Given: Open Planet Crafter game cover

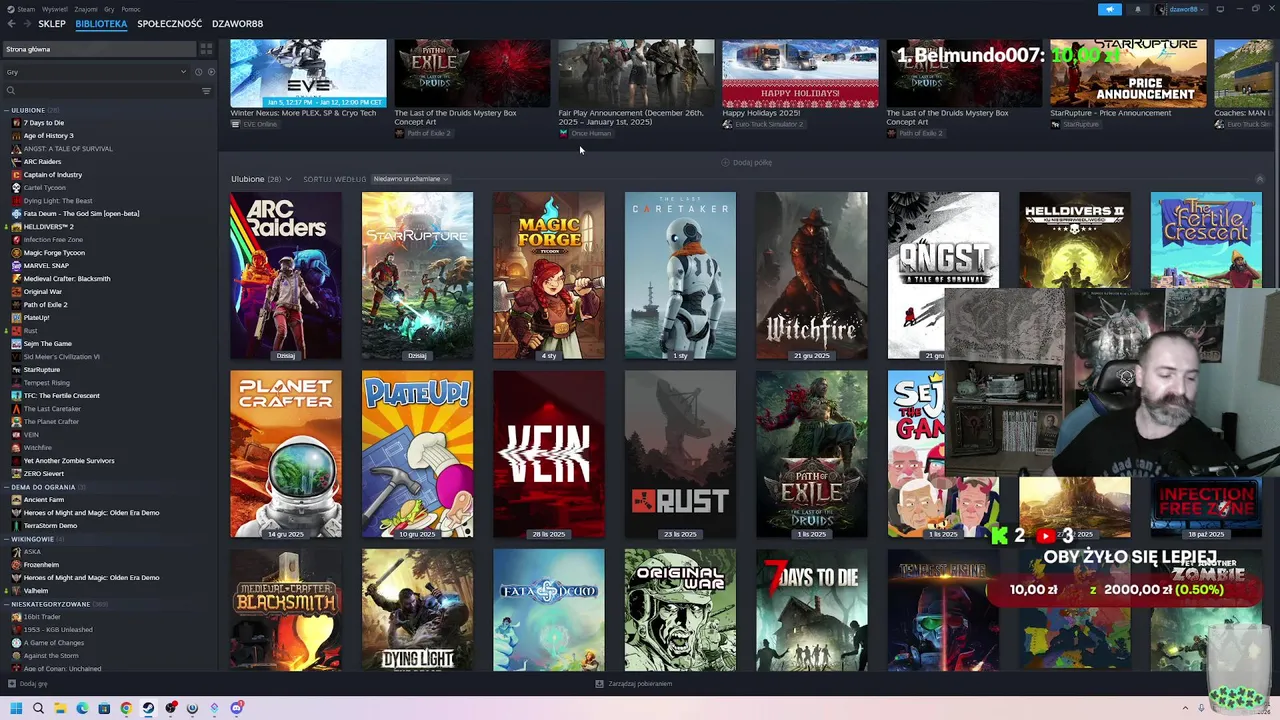Looking at the screenshot, I should point(286,454).
